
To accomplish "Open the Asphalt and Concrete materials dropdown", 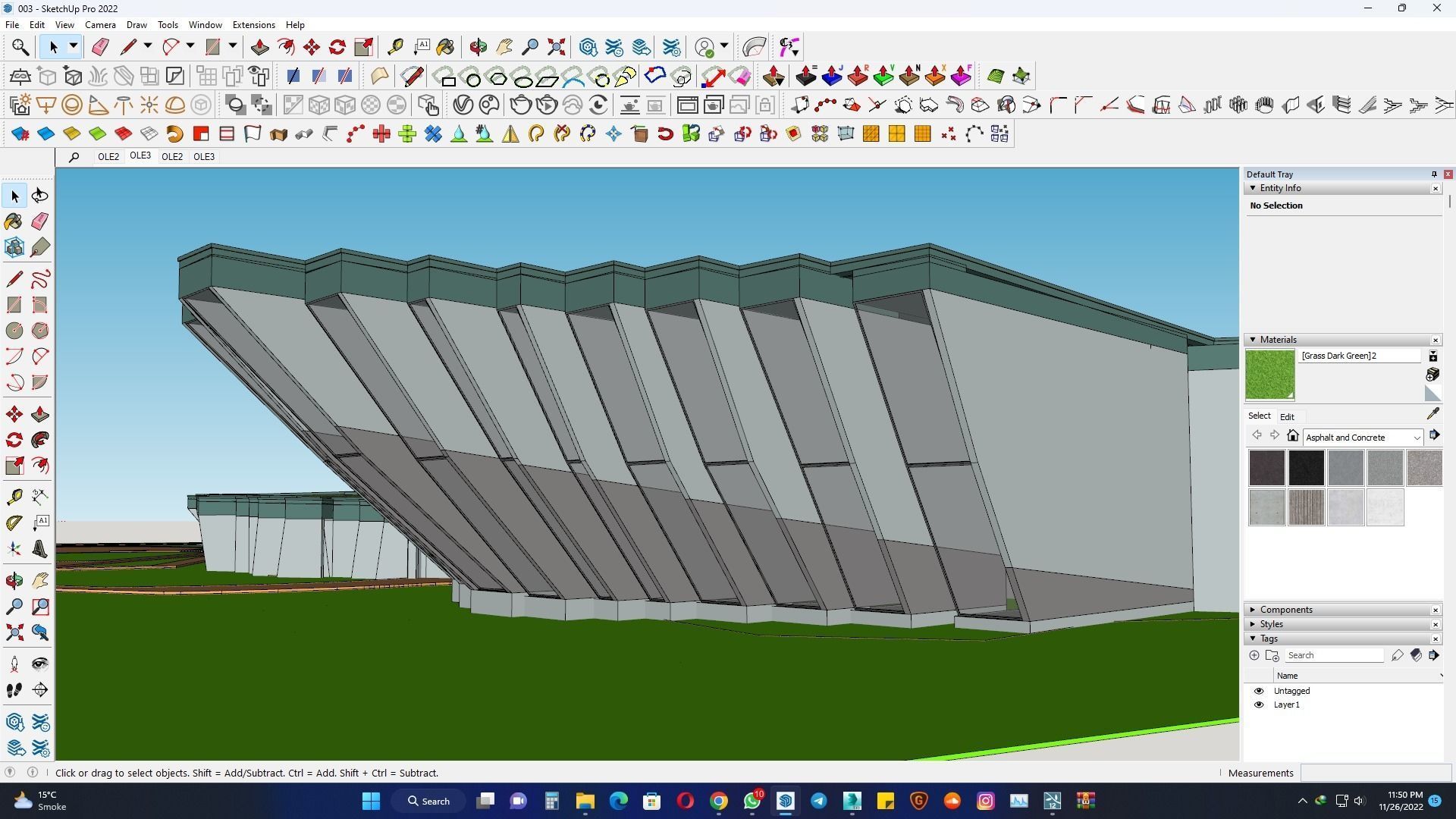I will [1416, 438].
